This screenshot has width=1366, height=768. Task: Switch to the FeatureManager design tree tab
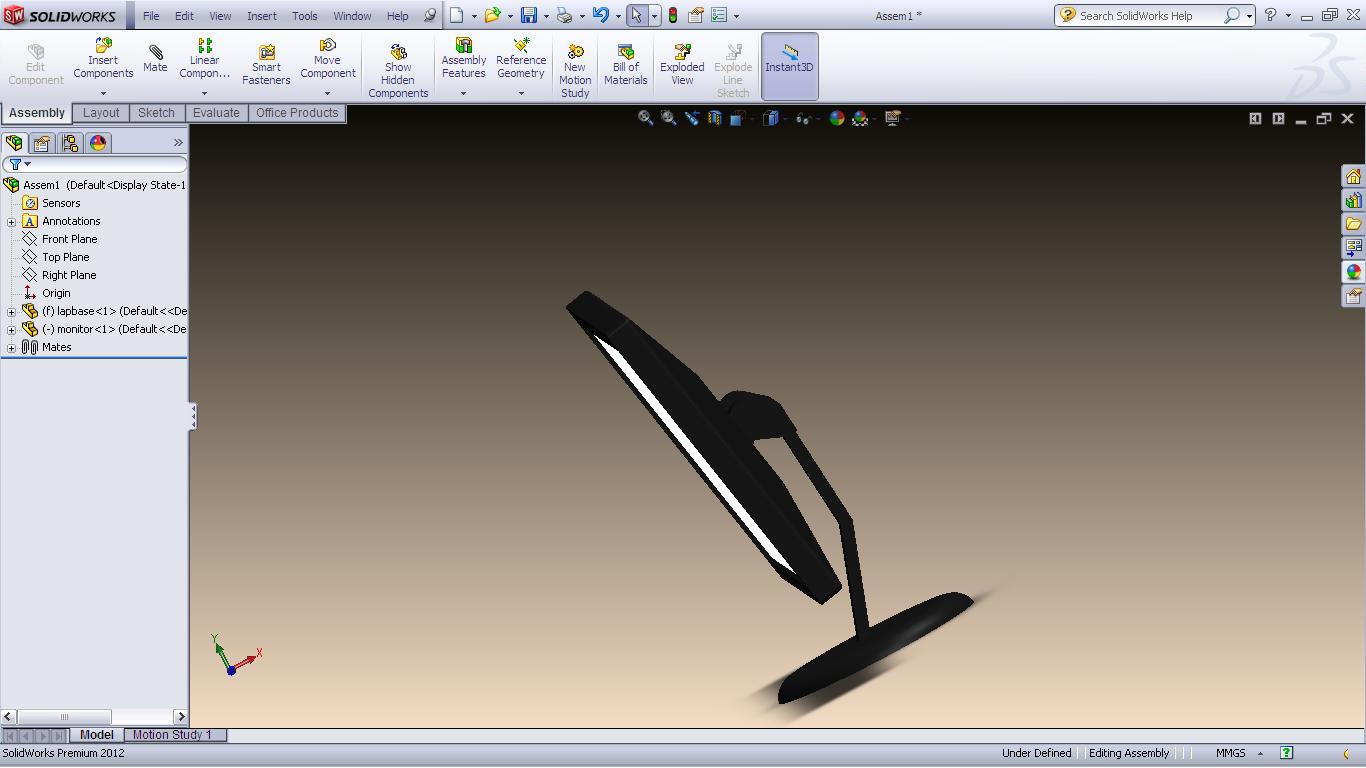click(14, 143)
